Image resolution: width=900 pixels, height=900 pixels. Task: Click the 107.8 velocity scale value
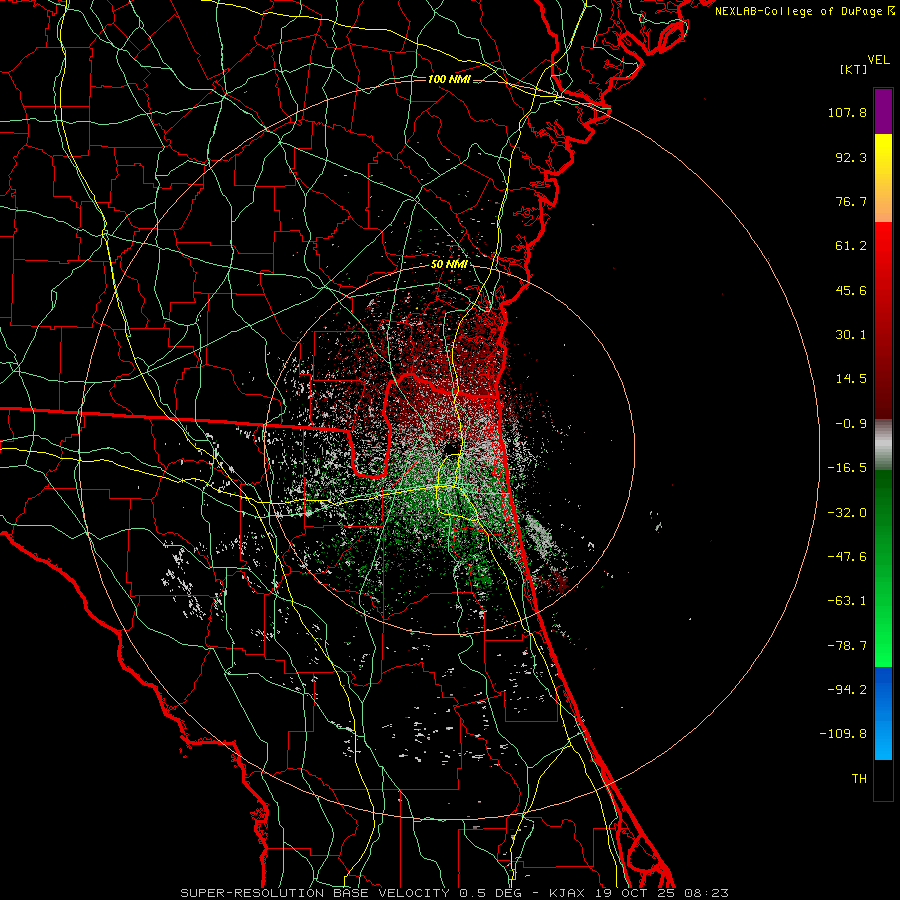tap(847, 112)
